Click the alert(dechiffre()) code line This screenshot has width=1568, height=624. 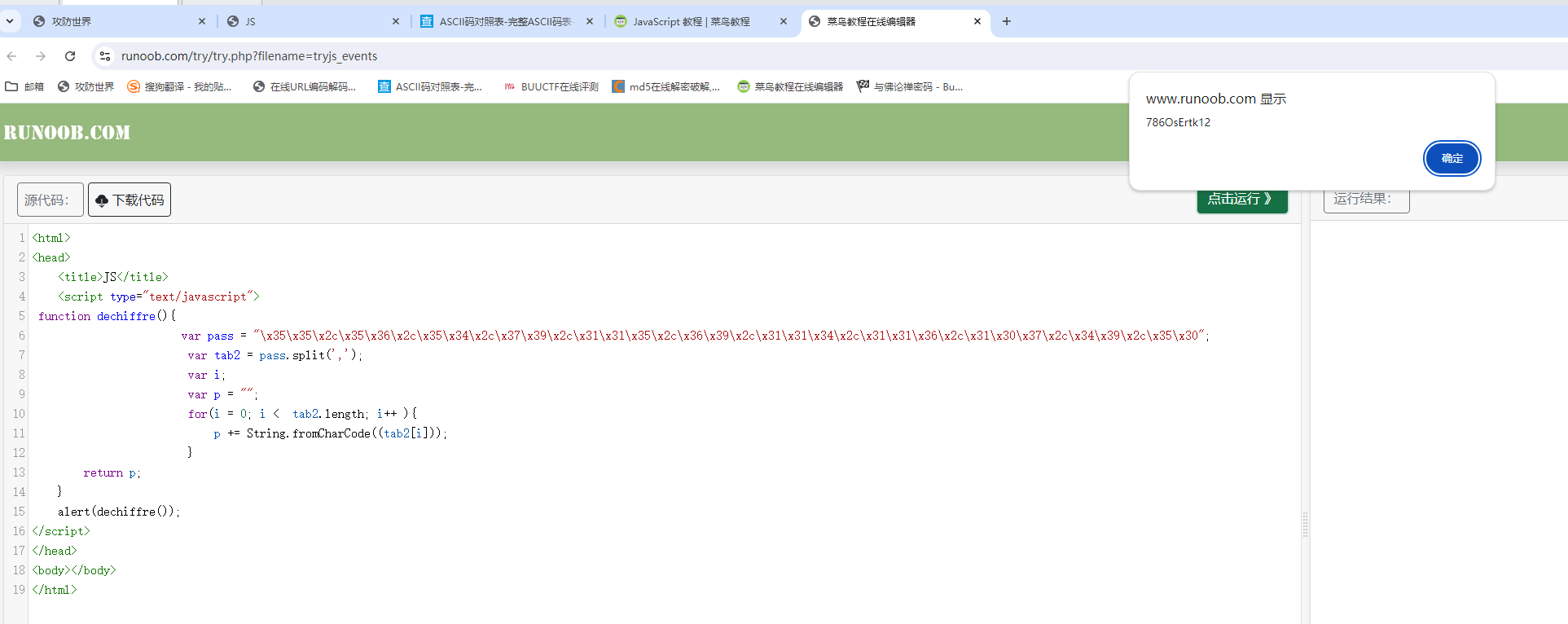[x=119, y=512]
